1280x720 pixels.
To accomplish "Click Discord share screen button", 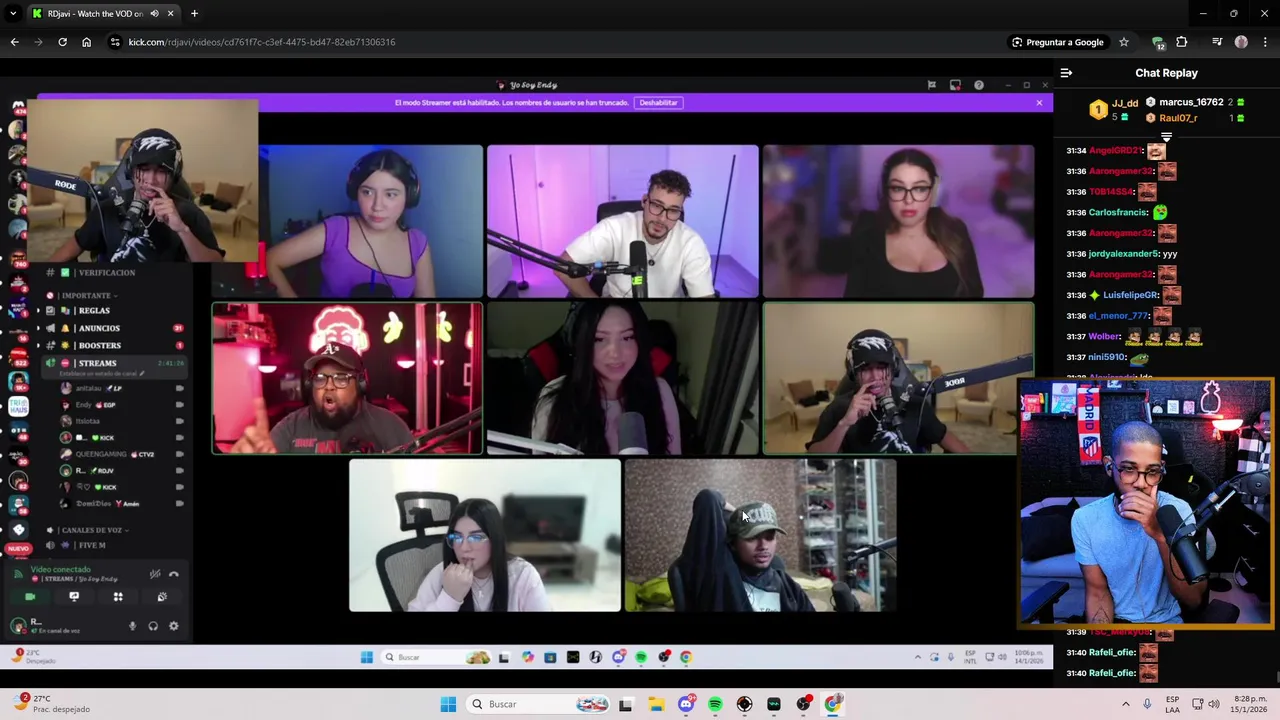I will click(74, 597).
